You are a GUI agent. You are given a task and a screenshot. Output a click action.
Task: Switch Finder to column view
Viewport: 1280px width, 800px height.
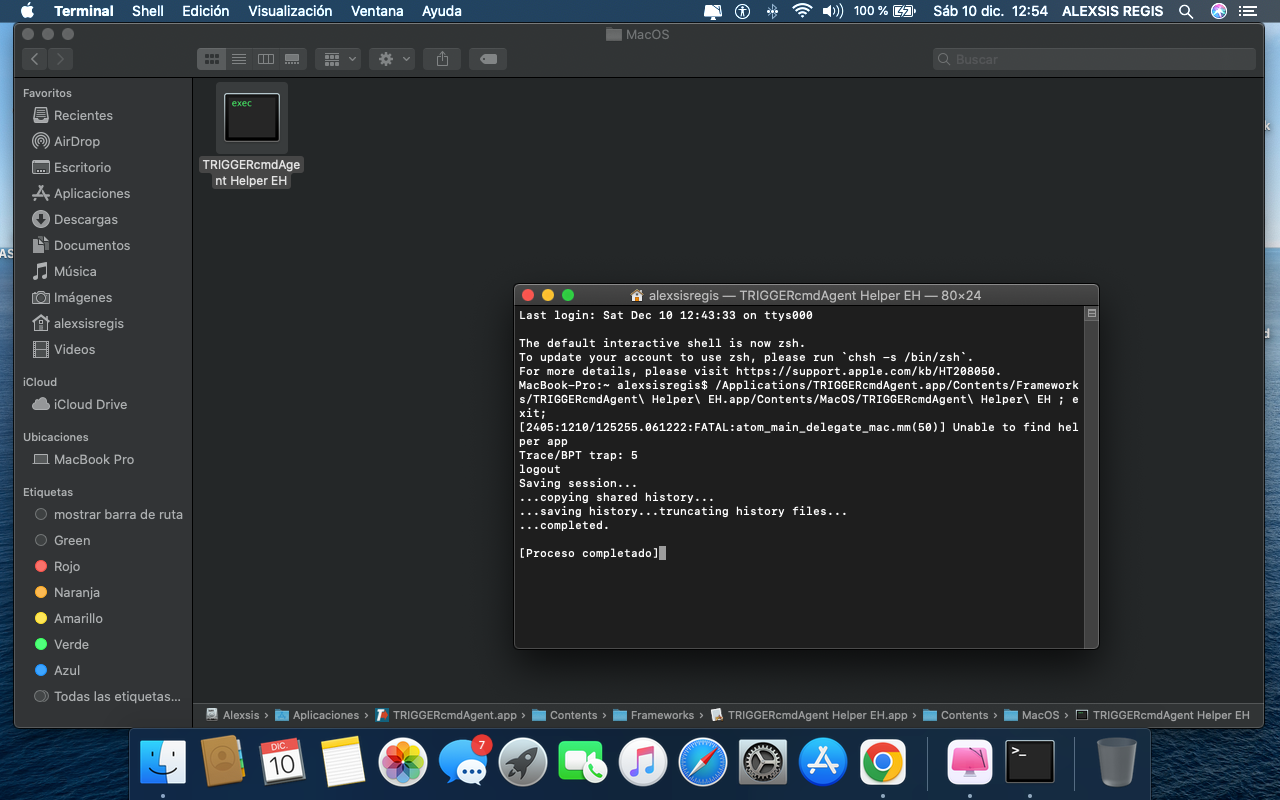coord(265,59)
